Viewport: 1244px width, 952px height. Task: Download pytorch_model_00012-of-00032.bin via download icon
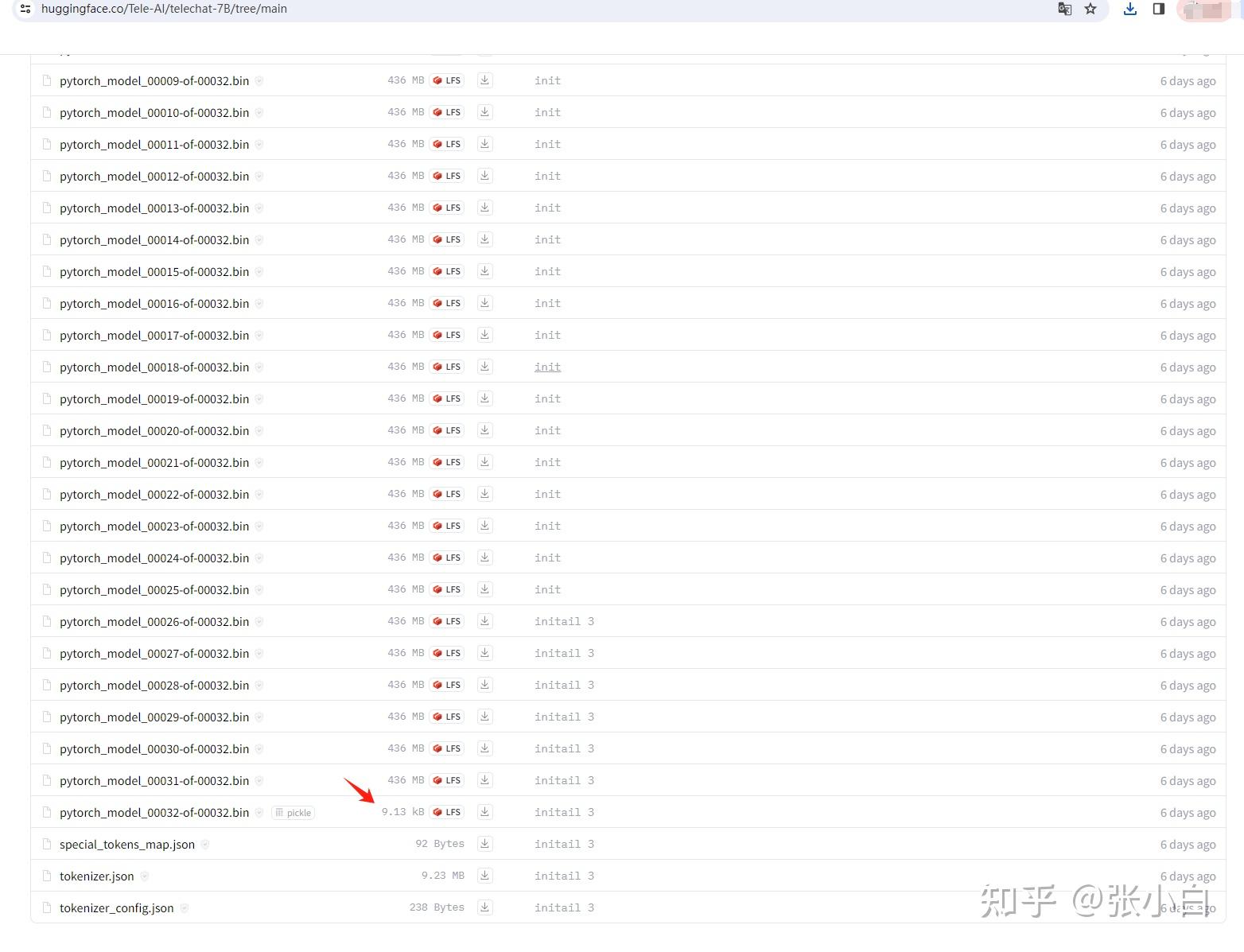(x=484, y=176)
